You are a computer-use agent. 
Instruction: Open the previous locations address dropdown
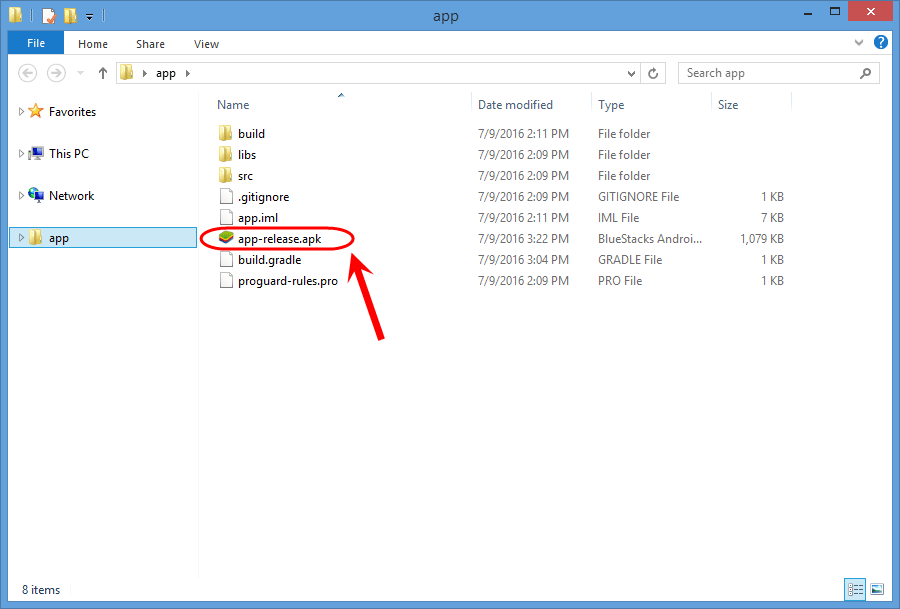[x=631, y=73]
